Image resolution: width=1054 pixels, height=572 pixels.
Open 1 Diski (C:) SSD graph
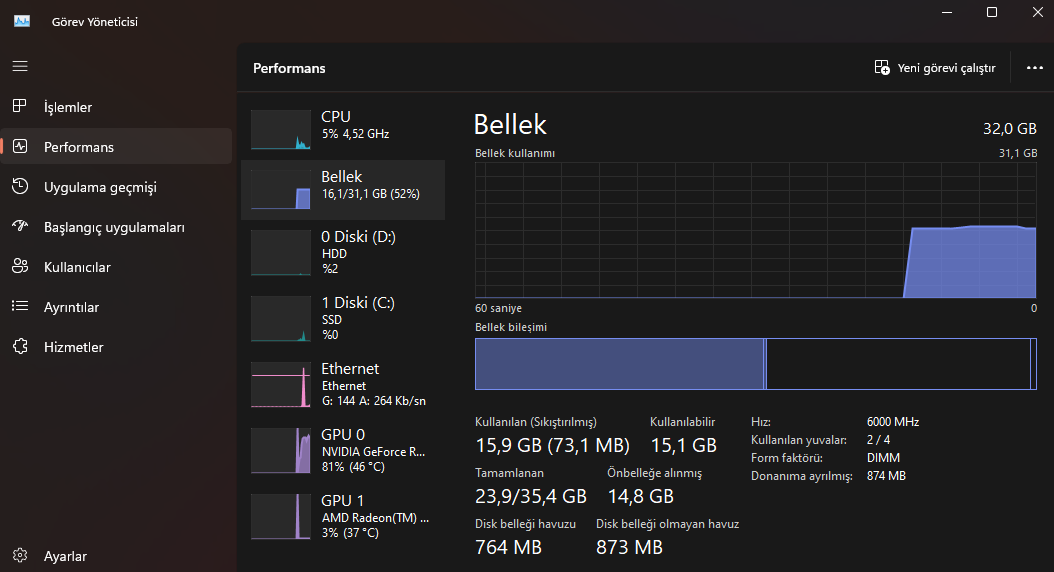[282, 319]
